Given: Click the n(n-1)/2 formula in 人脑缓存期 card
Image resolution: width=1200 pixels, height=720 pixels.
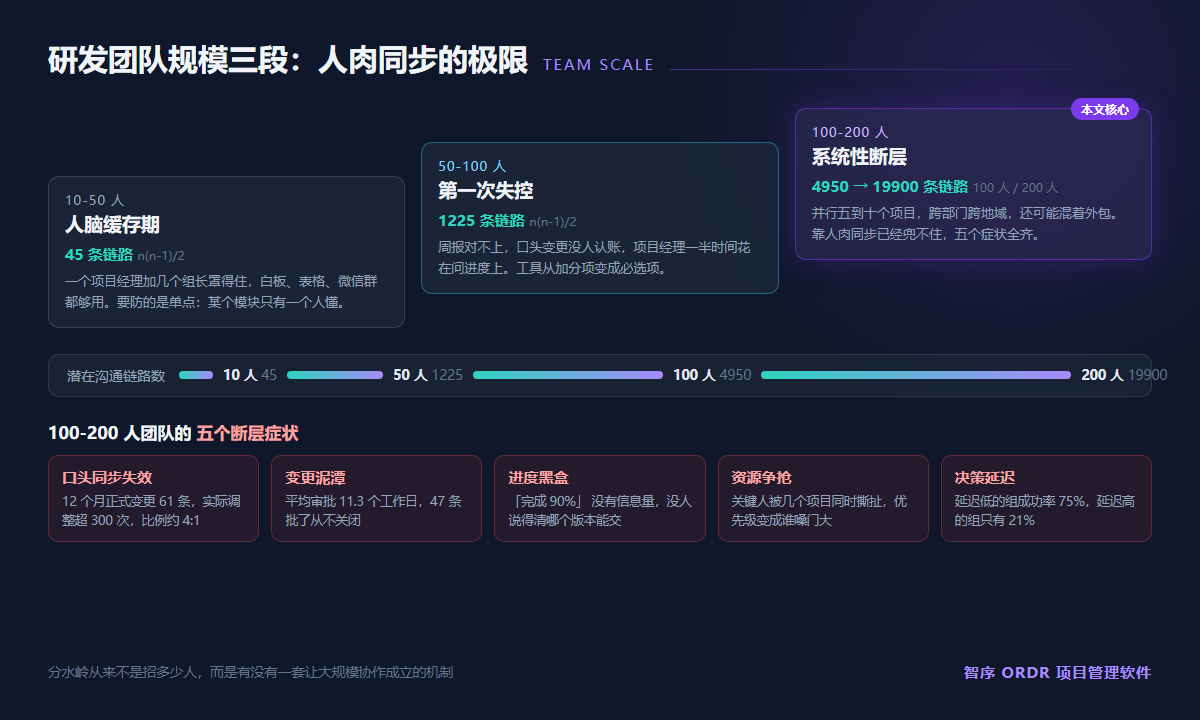Looking at the screenshot, I should click(x=161, y=256).
